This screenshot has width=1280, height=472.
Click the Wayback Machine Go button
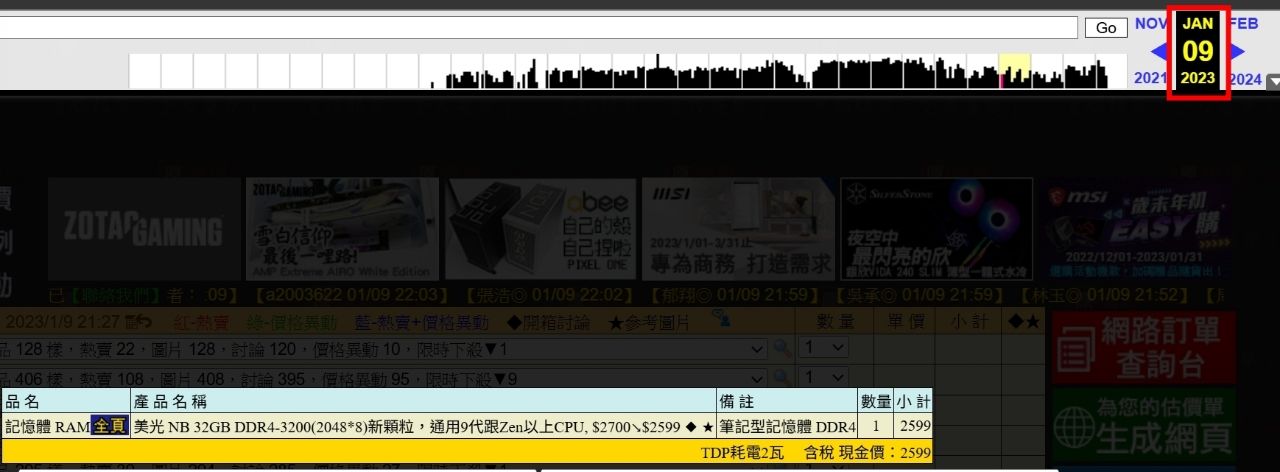pos(1106,28)
